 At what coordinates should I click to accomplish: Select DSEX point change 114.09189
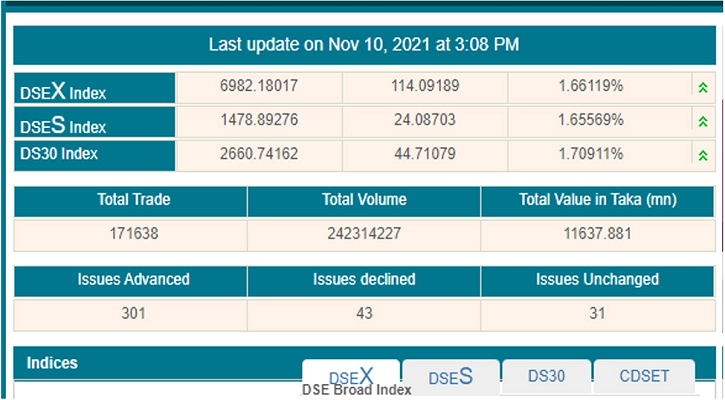425,86
